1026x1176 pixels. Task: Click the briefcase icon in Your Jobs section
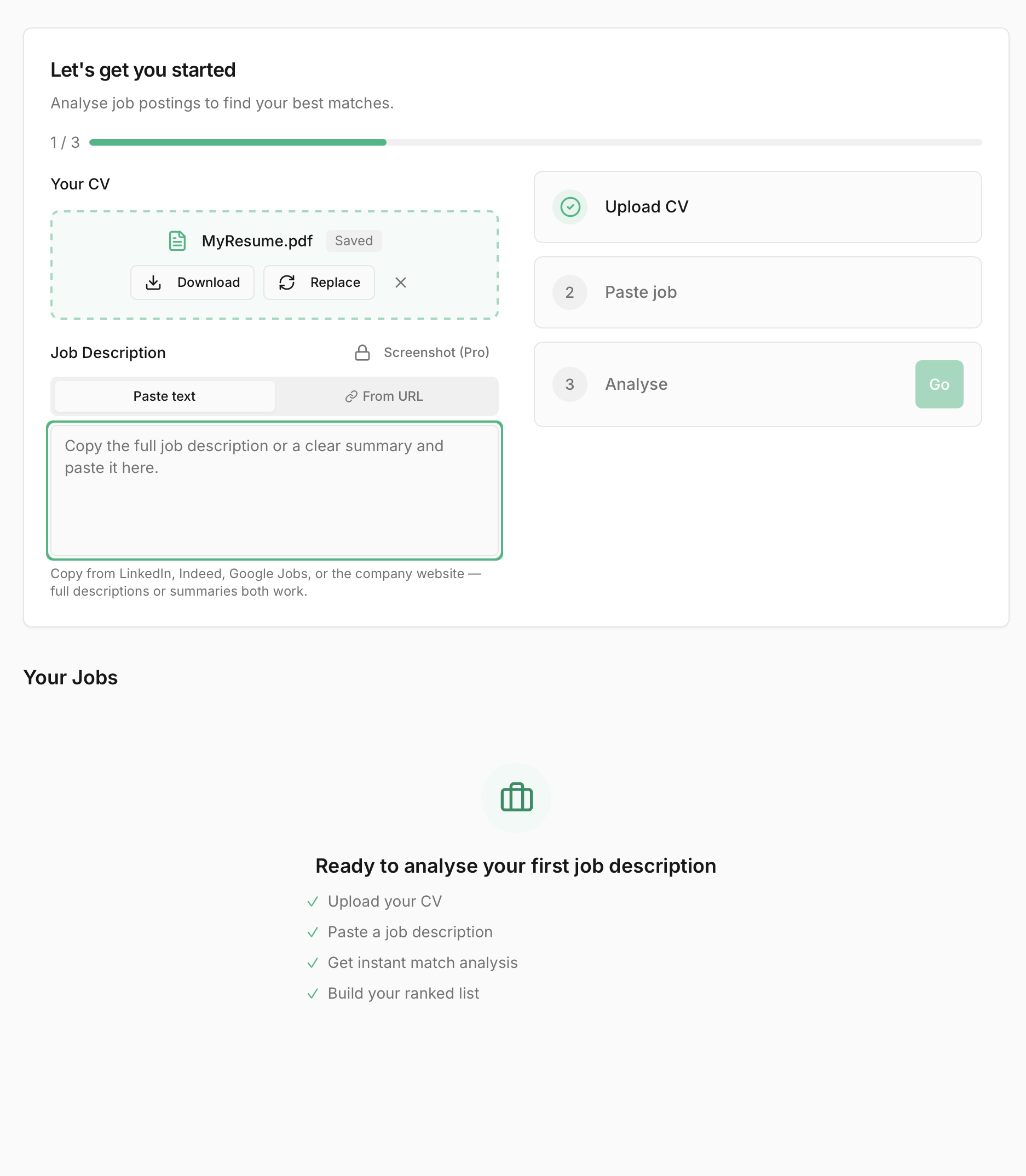(516, 798)
